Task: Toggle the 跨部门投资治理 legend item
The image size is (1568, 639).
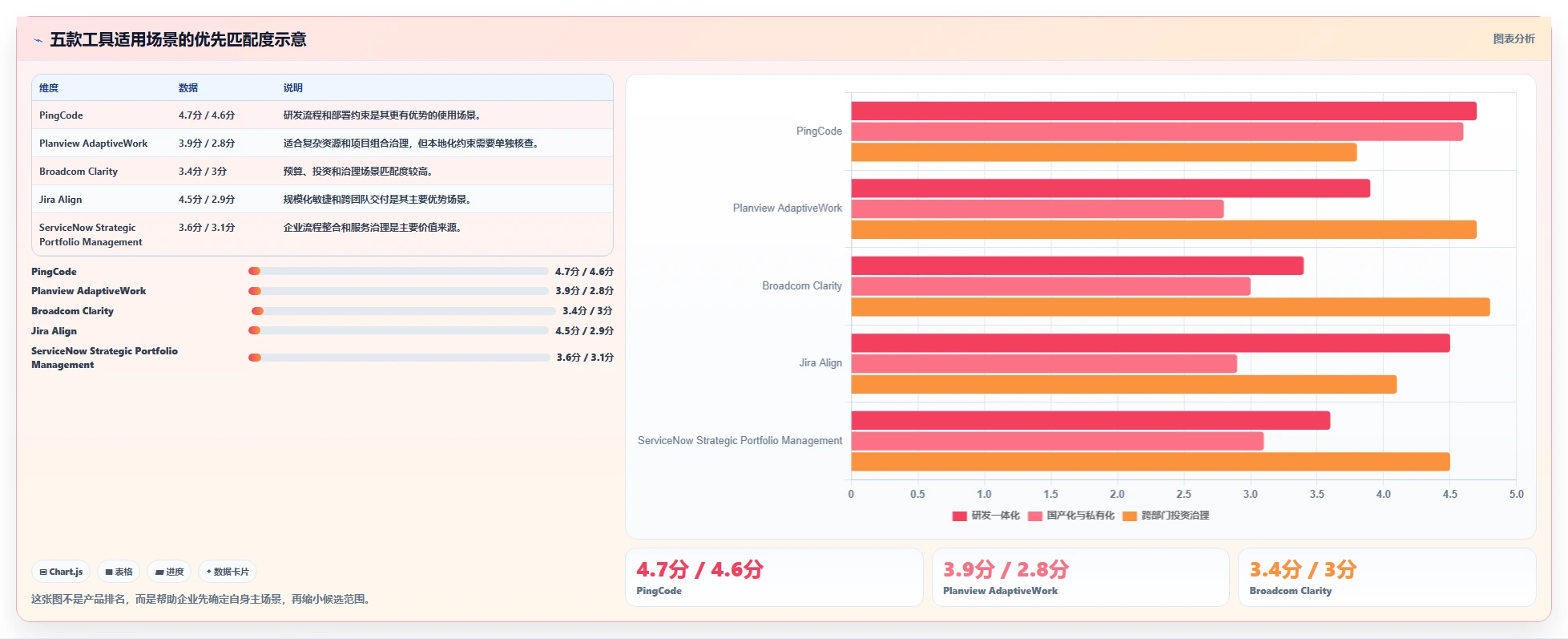Action: click(x=1166, y=516)
